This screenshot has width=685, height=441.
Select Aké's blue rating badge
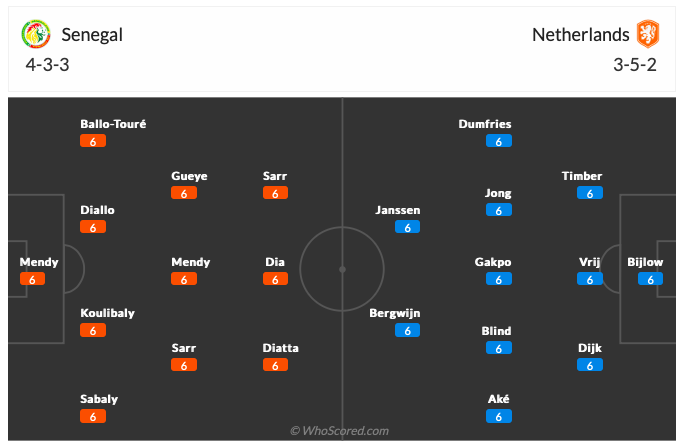[499, 417]
